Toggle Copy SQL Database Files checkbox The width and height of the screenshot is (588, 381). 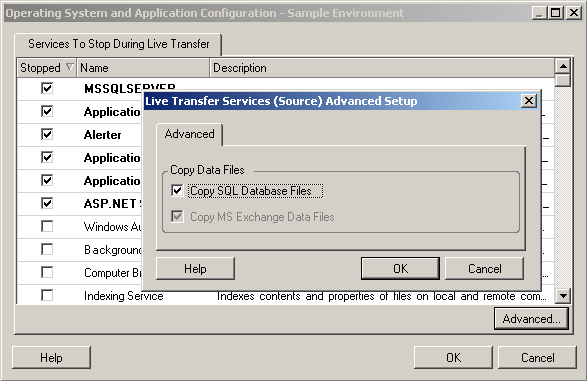click(177, 190)
